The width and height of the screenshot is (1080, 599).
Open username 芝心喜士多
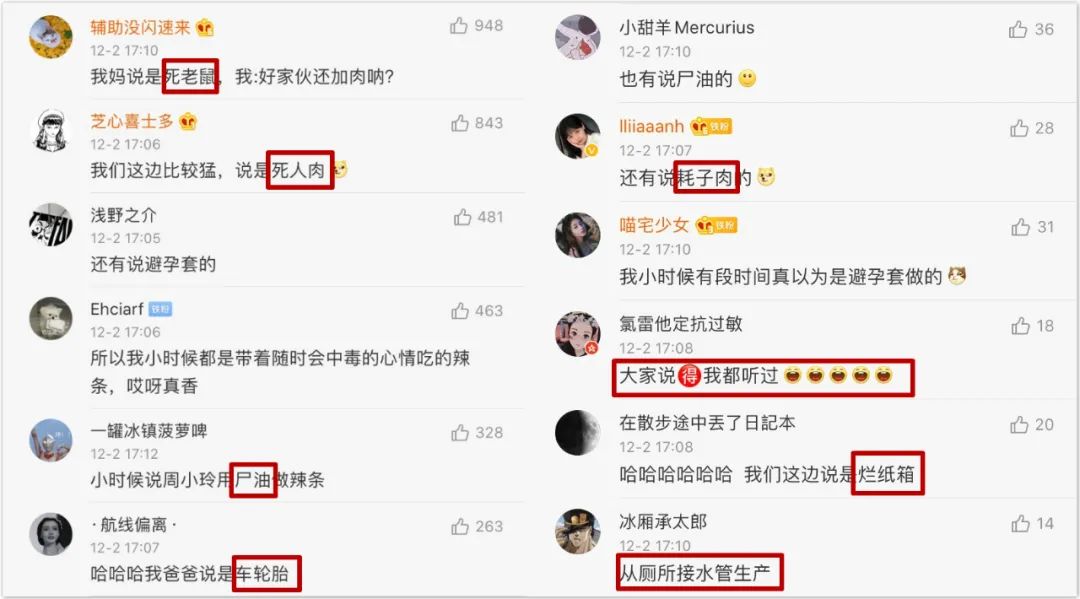(x=132, y=122)
